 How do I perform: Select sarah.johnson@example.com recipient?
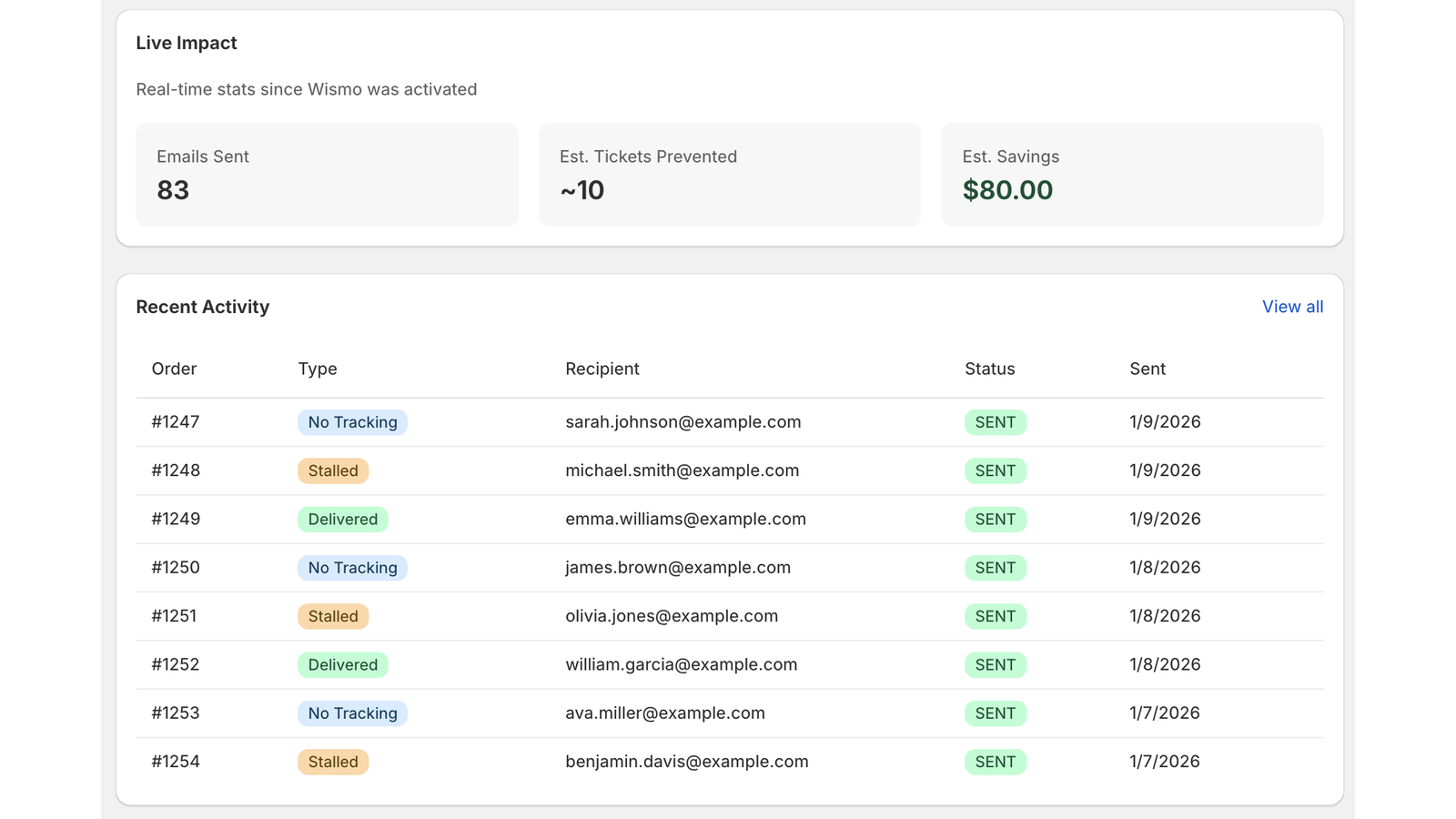click(x=682, y=421)
